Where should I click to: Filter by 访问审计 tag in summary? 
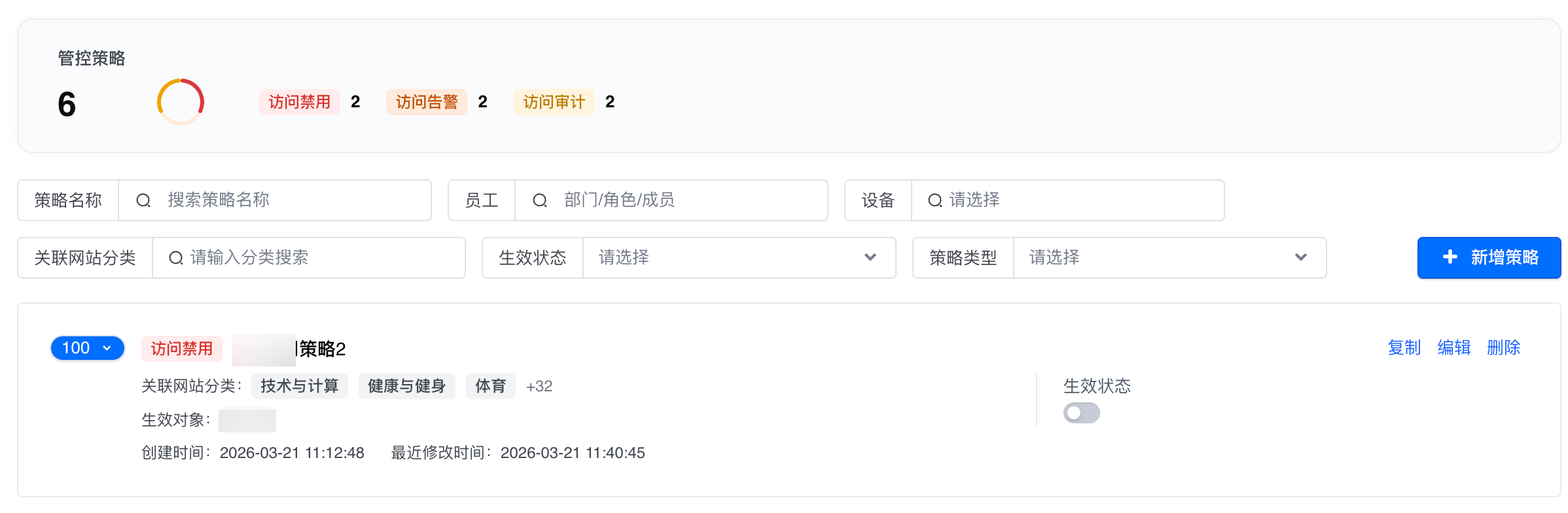click(554, 102)
